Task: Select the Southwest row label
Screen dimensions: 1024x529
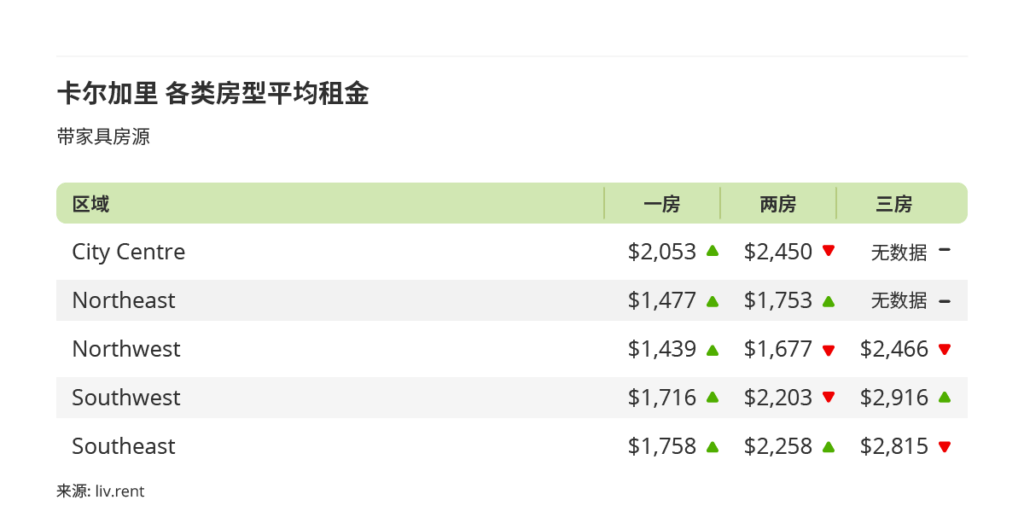Action: (126, 398)
